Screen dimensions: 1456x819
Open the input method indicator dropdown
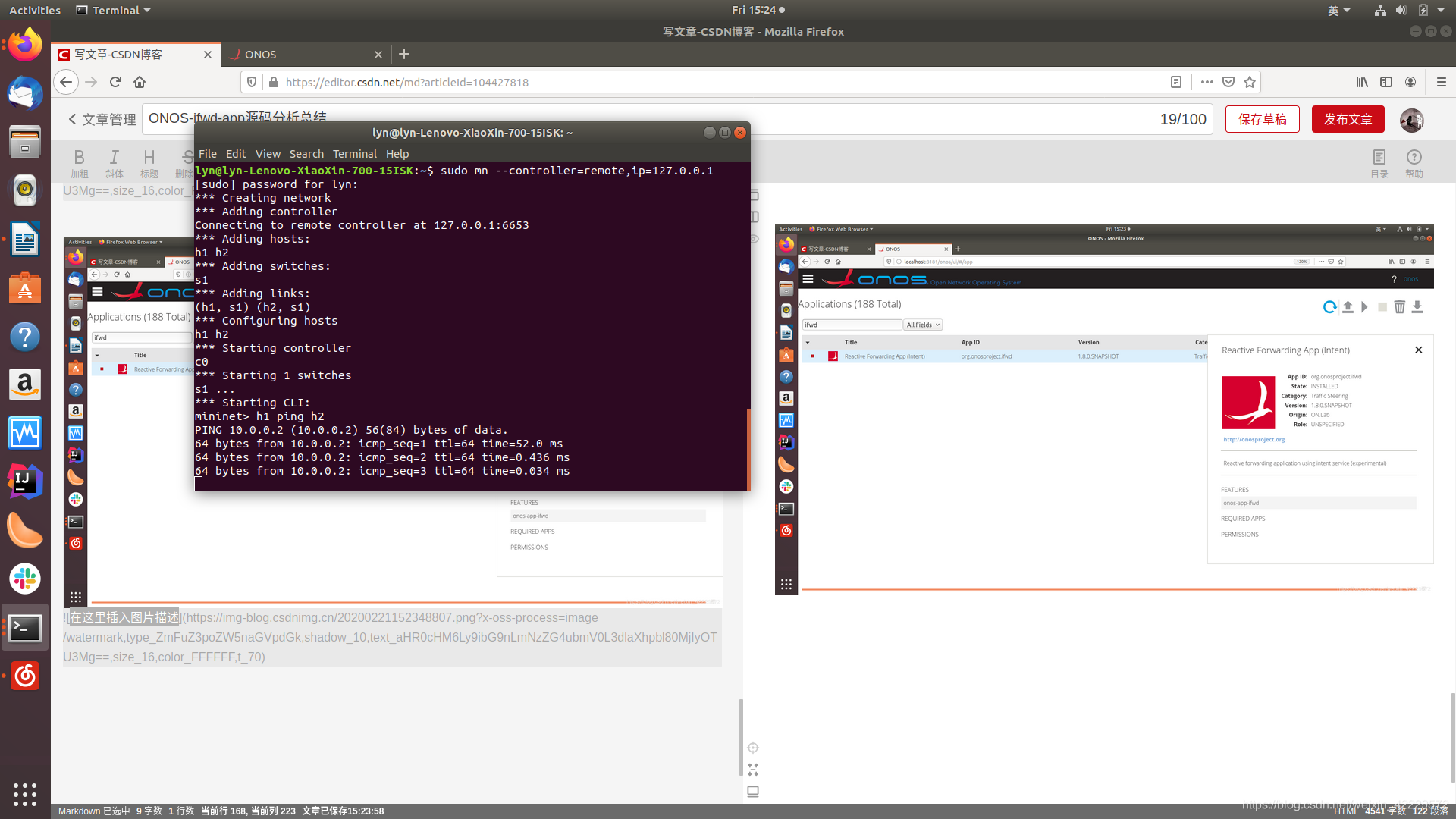[1339, 10]
